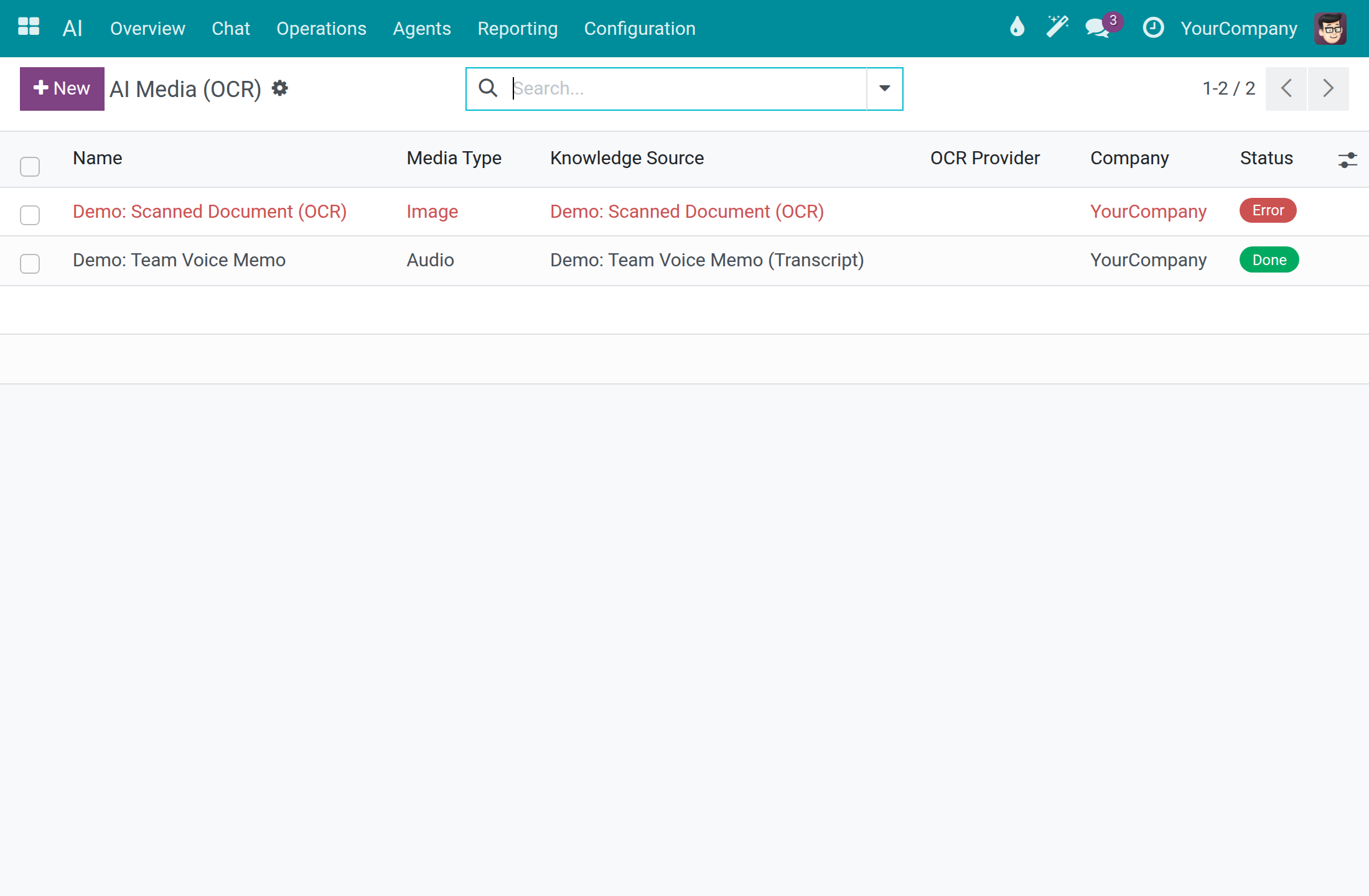Open the Agents menu

[x=422, y=28]
